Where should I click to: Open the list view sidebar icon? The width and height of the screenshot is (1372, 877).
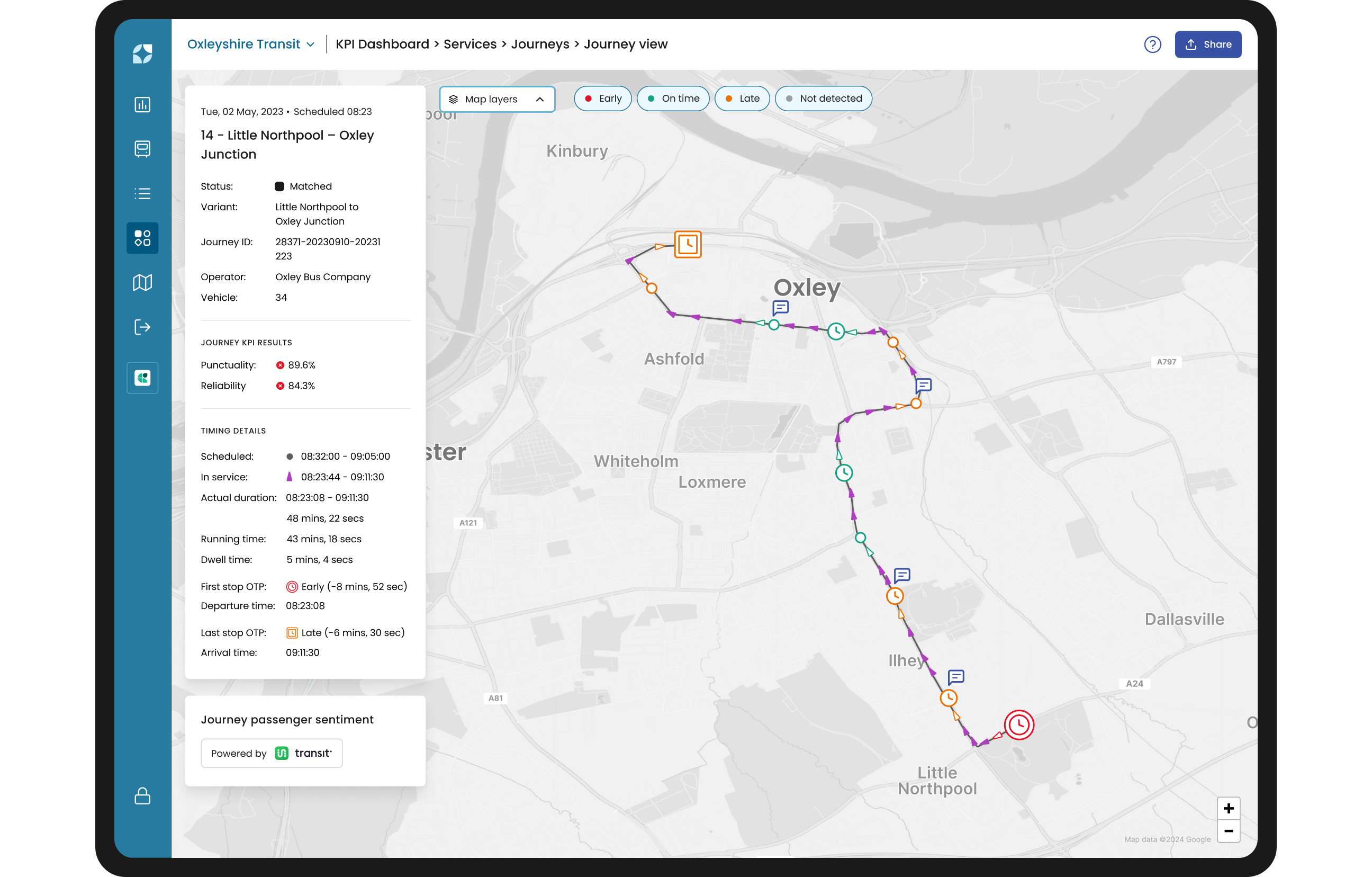pos(142,193)
